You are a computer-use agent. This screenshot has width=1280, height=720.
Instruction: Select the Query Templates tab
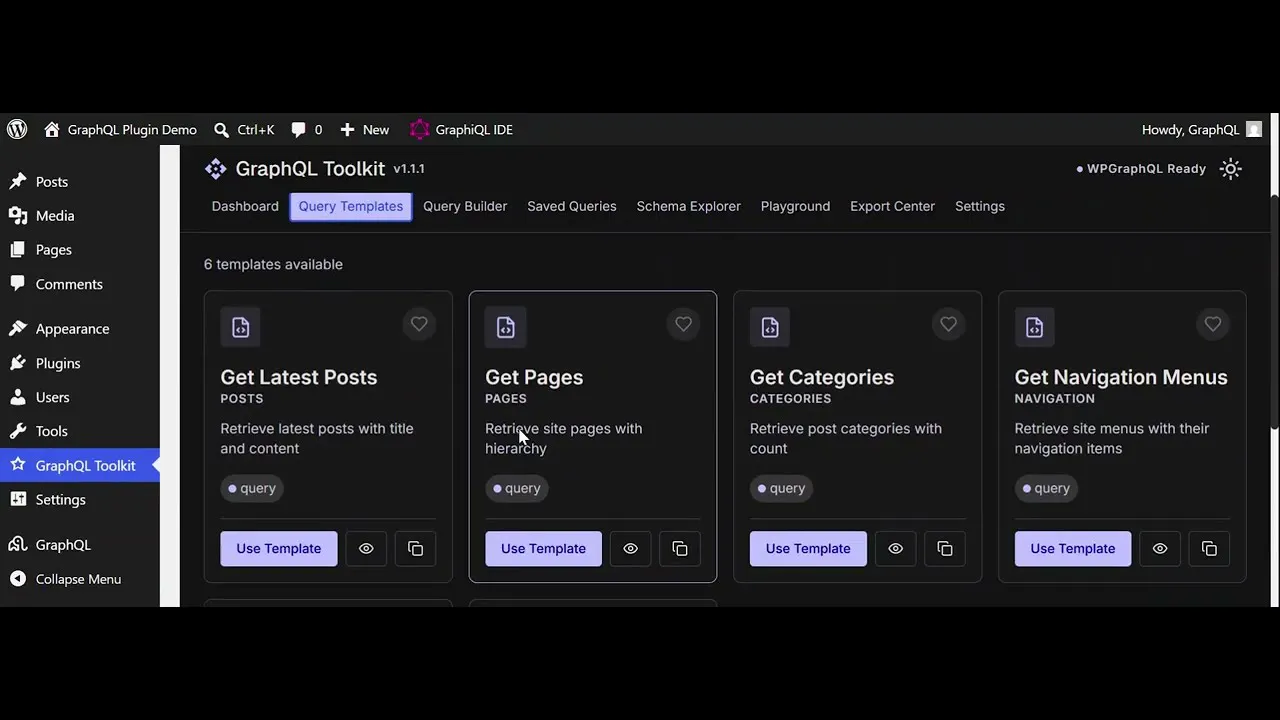tap(351, 206)
